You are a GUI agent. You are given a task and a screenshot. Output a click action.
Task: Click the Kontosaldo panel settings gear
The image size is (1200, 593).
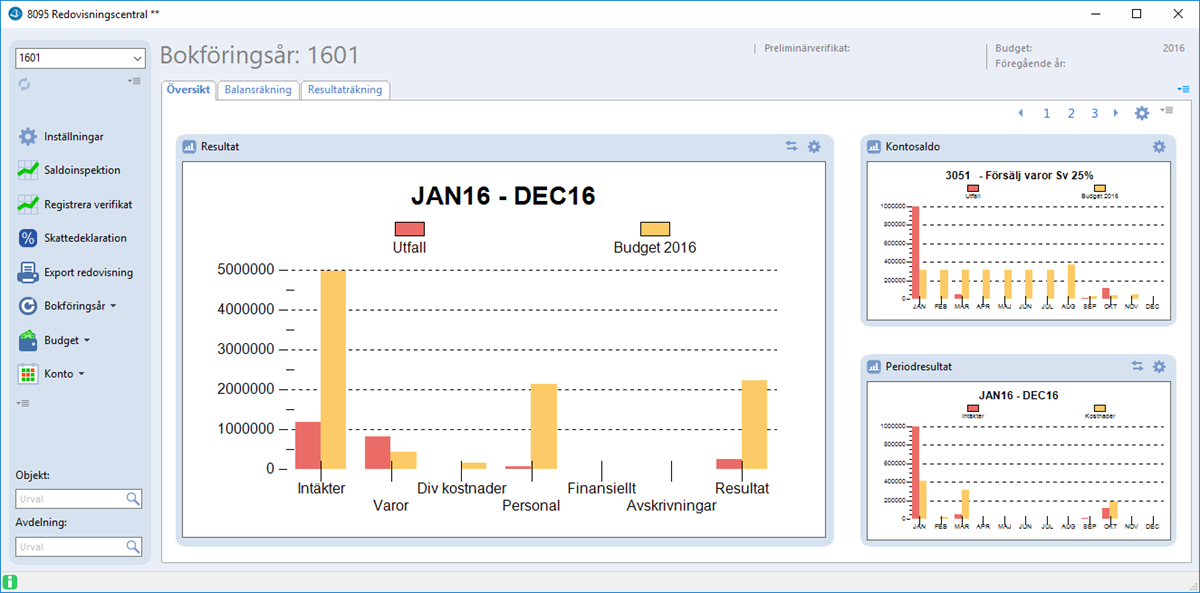pos(1159,147)
